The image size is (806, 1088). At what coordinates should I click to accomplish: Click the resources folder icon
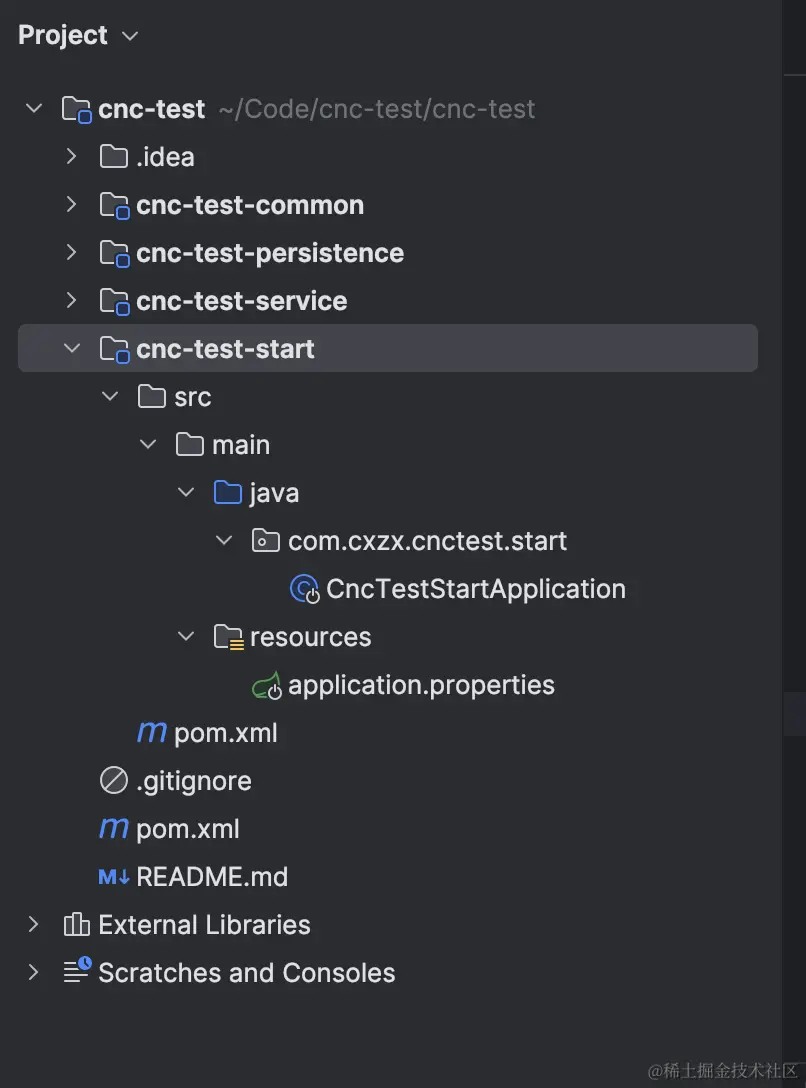(x=228, y=637)
